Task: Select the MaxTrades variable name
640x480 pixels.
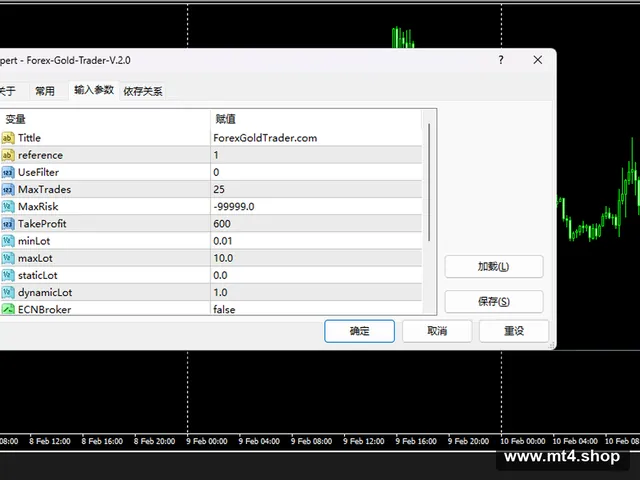Action: [x=44, y=189]
